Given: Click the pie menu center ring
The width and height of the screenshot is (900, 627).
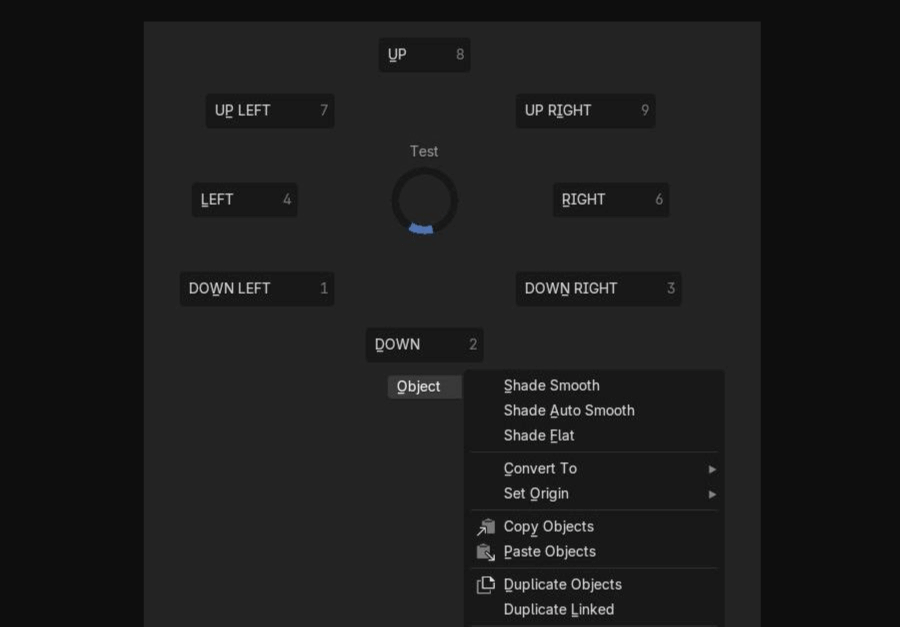Looking at the screenshot, I should 425,200.
